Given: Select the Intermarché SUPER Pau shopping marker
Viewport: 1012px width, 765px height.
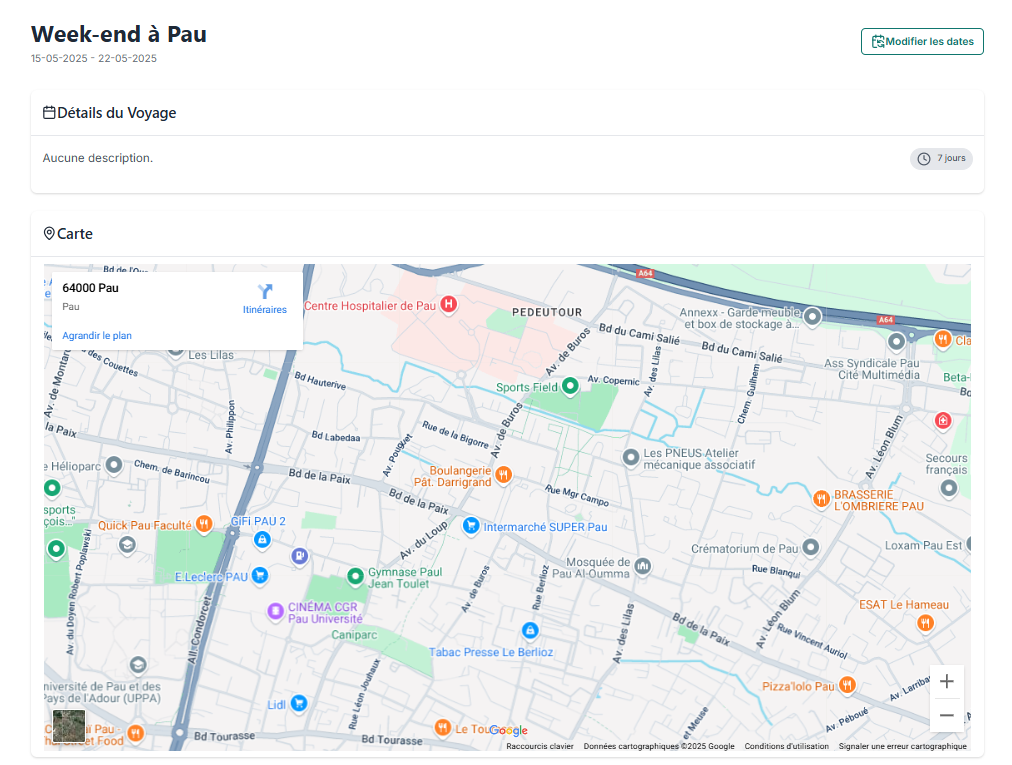Looking at the screenshot, I should tap(471, 525).
